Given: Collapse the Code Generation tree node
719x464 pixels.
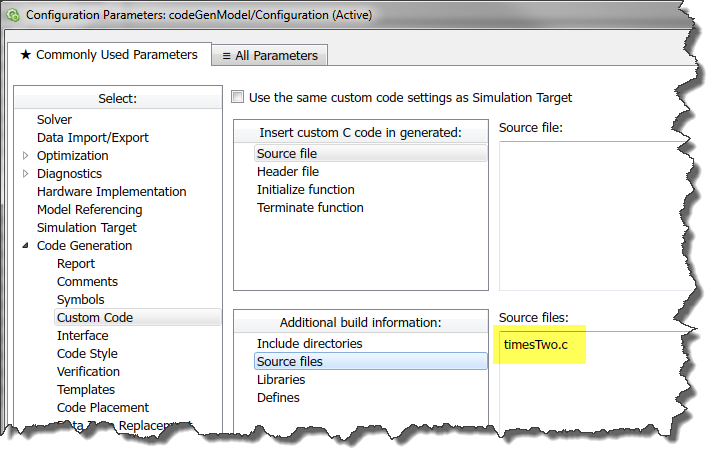Looking at the screenshot, I should [26, 246].
